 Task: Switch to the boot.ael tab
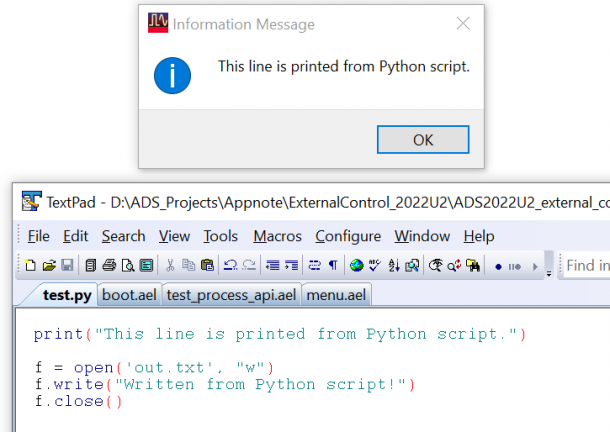point(130,294)
